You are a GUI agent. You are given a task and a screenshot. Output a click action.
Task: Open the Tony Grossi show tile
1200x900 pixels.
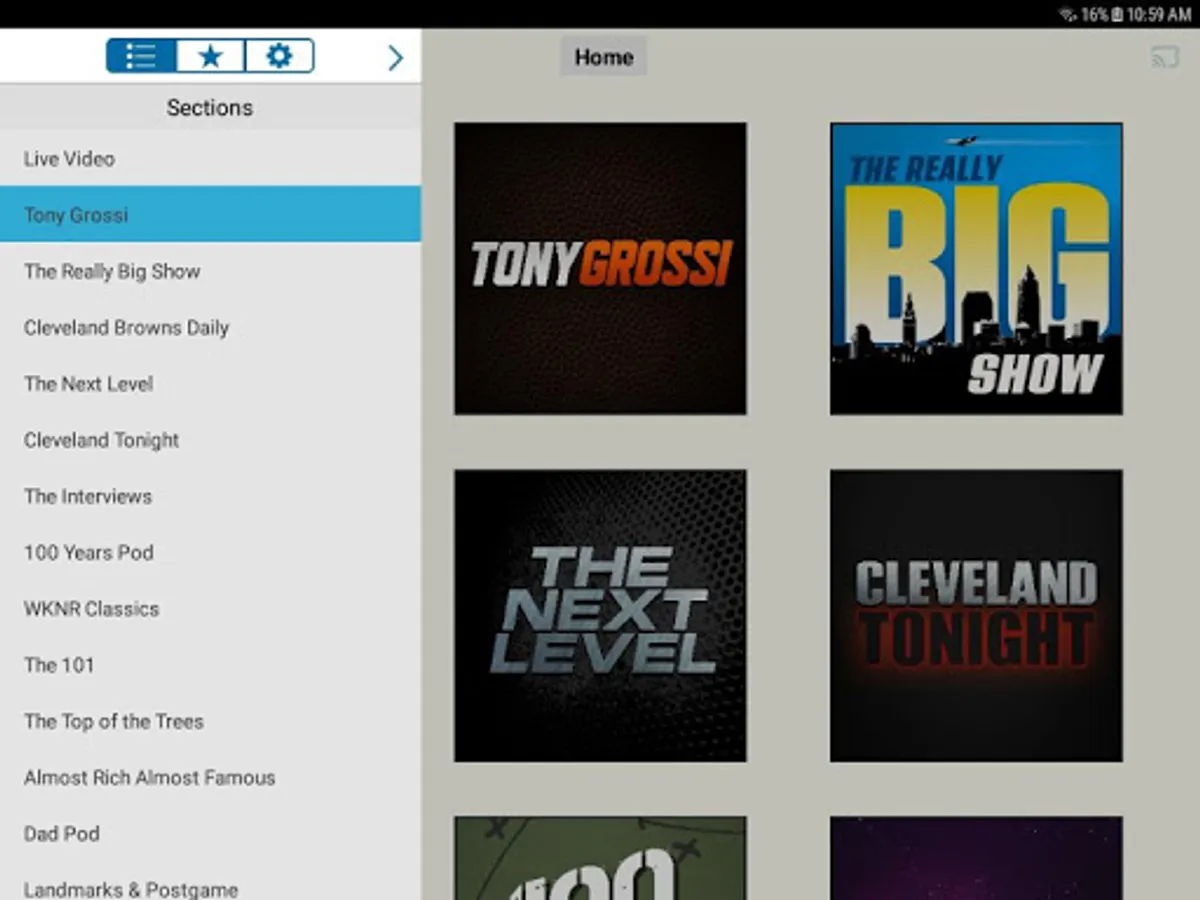600,268
